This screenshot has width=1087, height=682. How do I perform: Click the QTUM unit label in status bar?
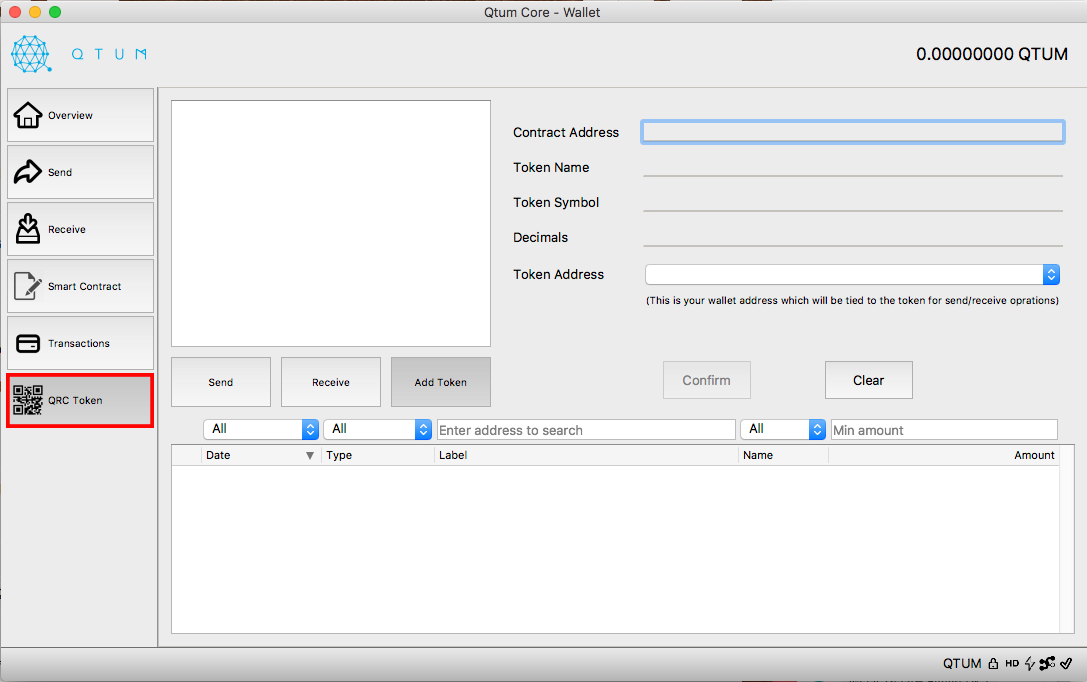pyautogui.click(x=962, y=663)
